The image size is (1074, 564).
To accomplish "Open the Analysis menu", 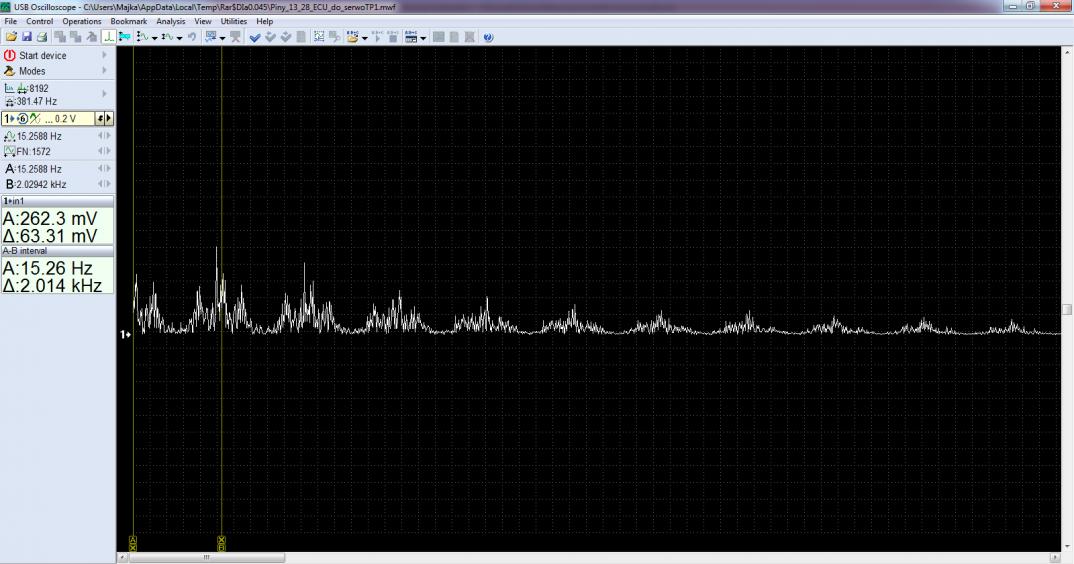I will click(x=171, y=21).
